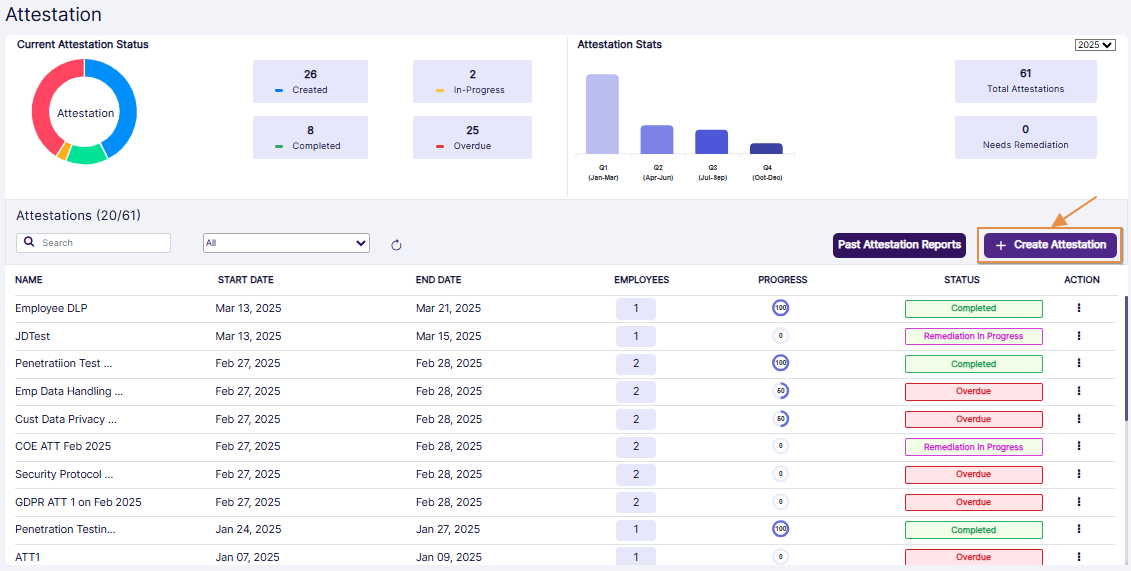
Task: Click the Total Attestations stat card
Action: coord(1025,80)
